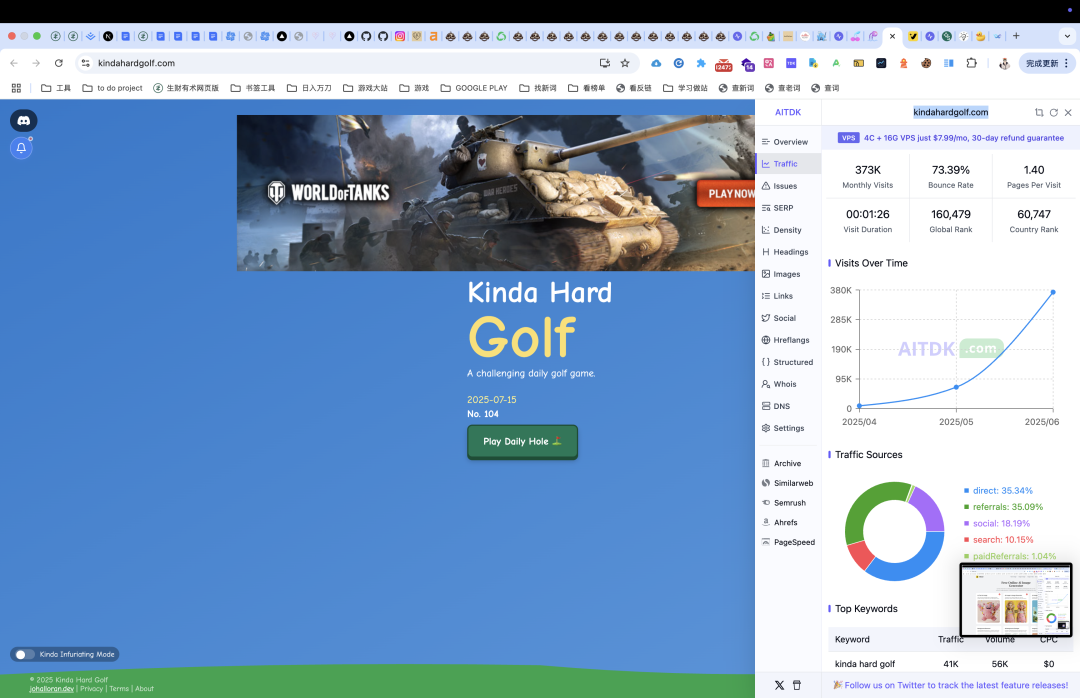This screenshot has width=1080, height=698.
Task: Click the floating screenshot preview thumbnail
Action: (1016, 600)
